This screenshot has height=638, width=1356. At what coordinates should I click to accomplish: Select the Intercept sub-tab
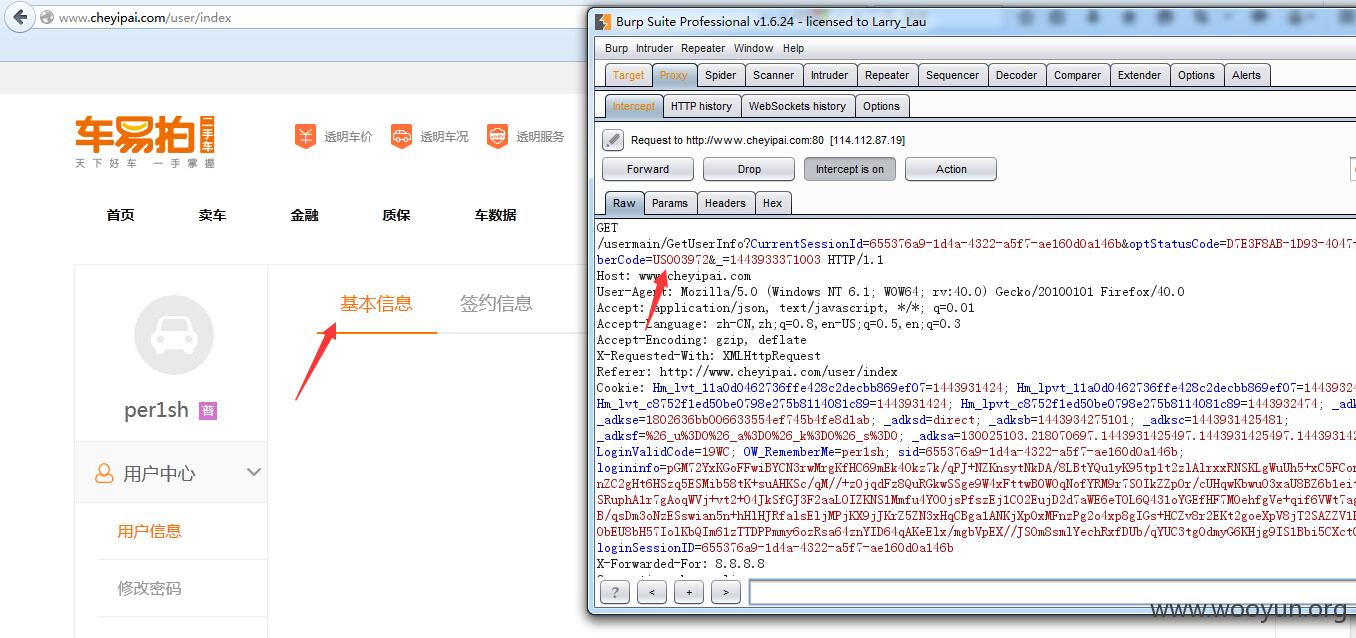pyautogui.click(x=633, y=106)
